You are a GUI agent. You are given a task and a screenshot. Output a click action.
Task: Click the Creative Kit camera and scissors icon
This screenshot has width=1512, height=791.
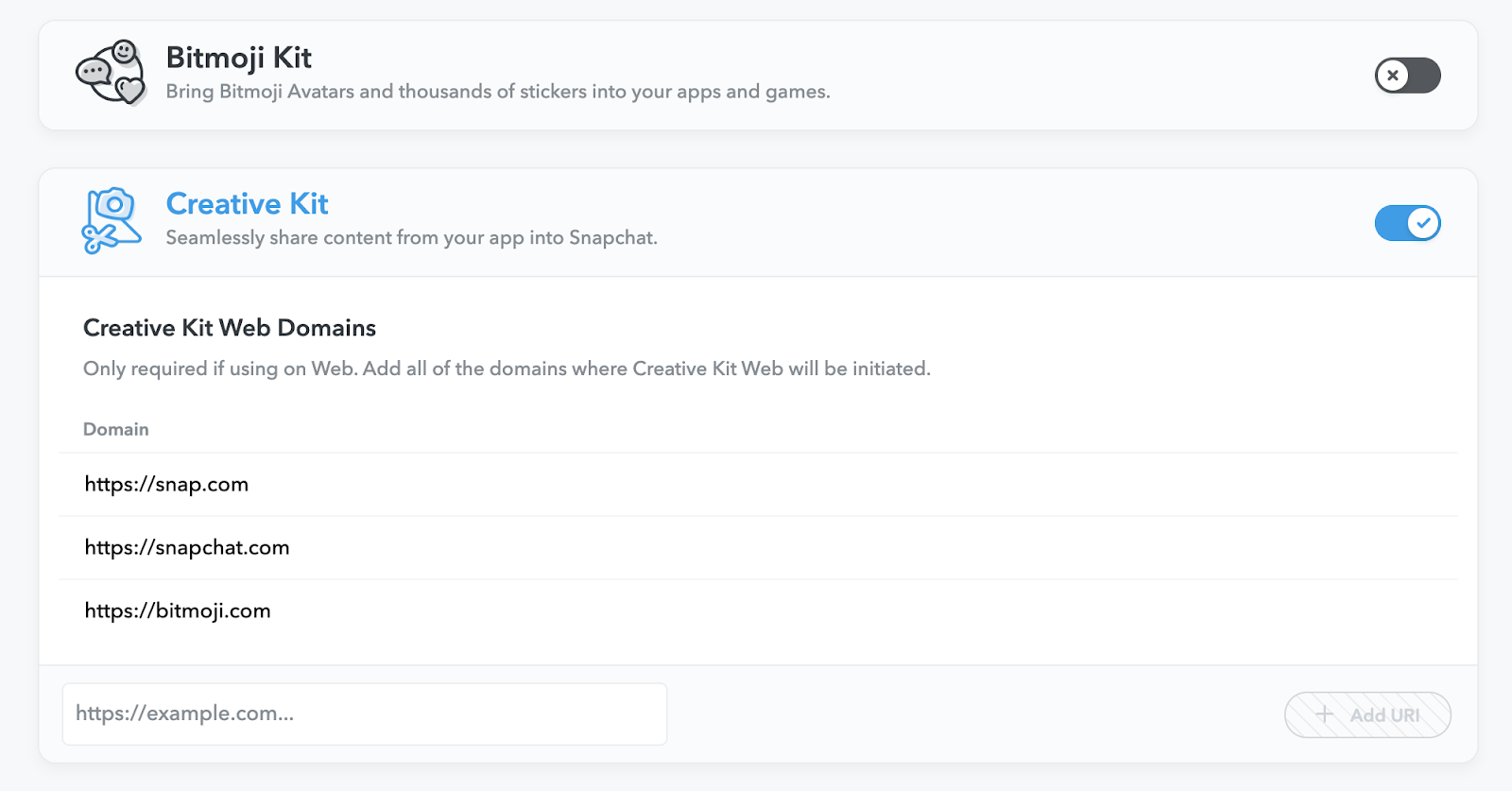tap(112, 220)
